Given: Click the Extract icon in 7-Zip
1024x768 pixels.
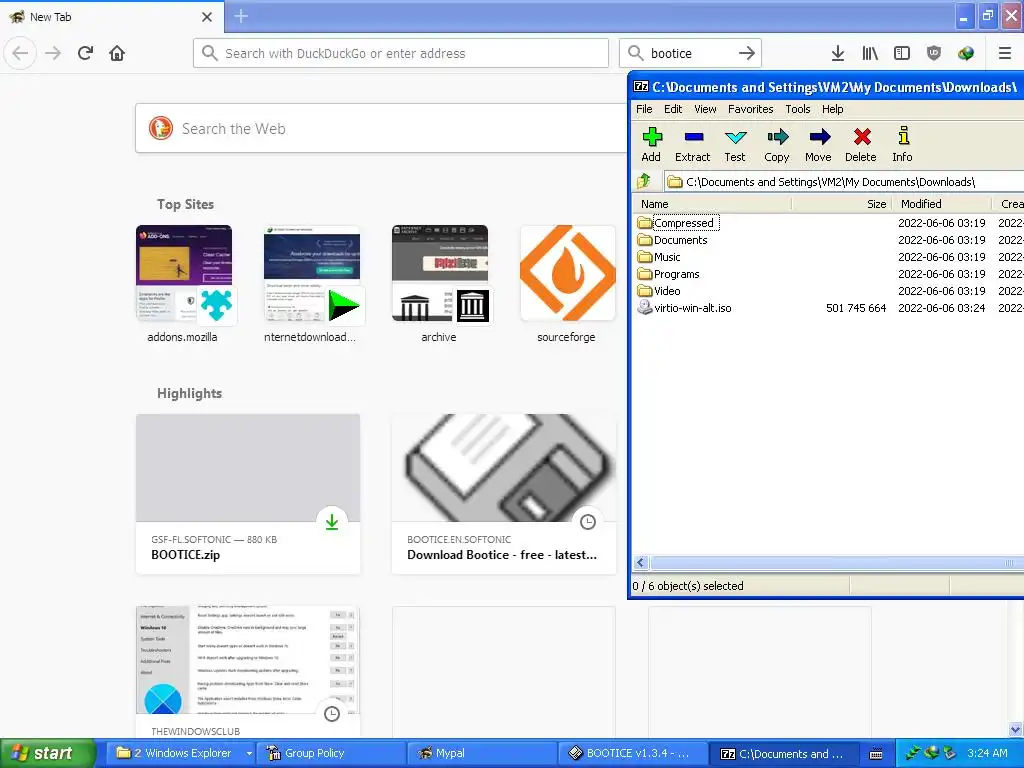Looking at the screenshot, I should [x=693, y=137].
